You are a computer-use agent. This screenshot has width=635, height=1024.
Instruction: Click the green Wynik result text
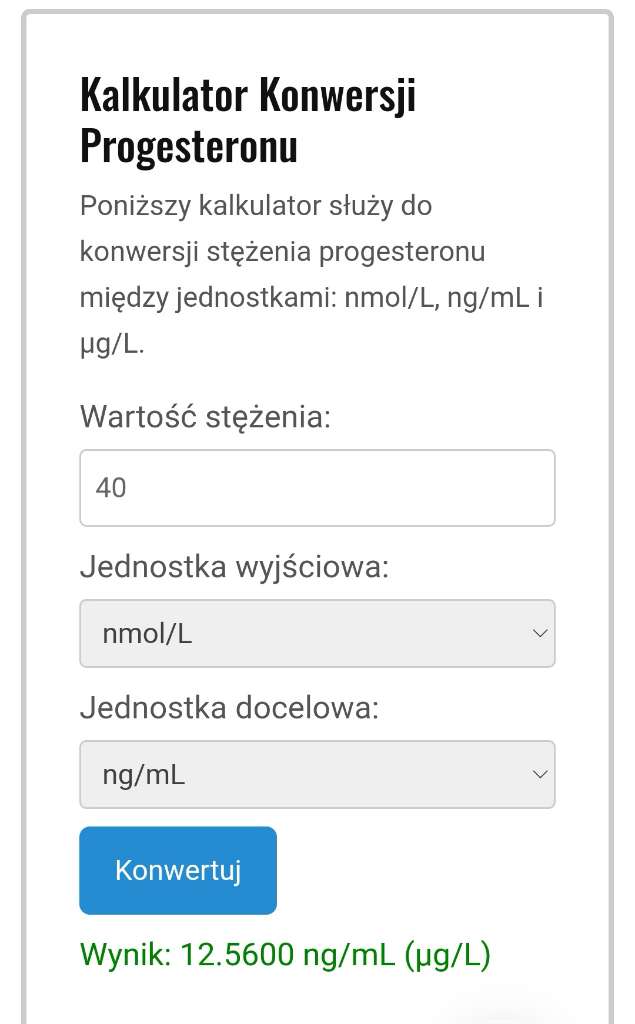[285, 955]
